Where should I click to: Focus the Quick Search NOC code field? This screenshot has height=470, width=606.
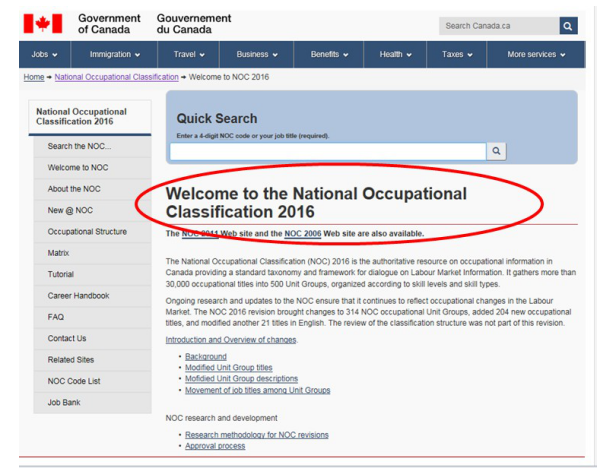tap(328, 151)
